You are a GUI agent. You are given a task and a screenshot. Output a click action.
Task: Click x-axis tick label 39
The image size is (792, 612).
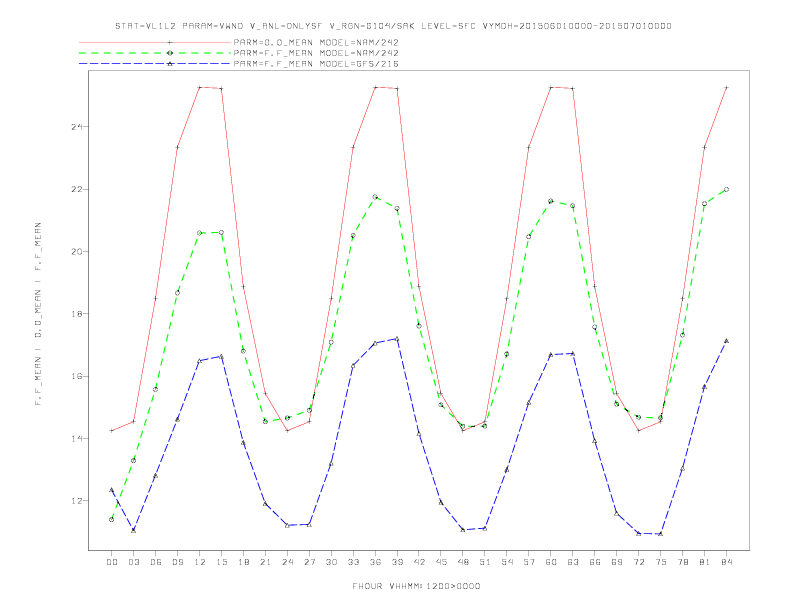397,562
